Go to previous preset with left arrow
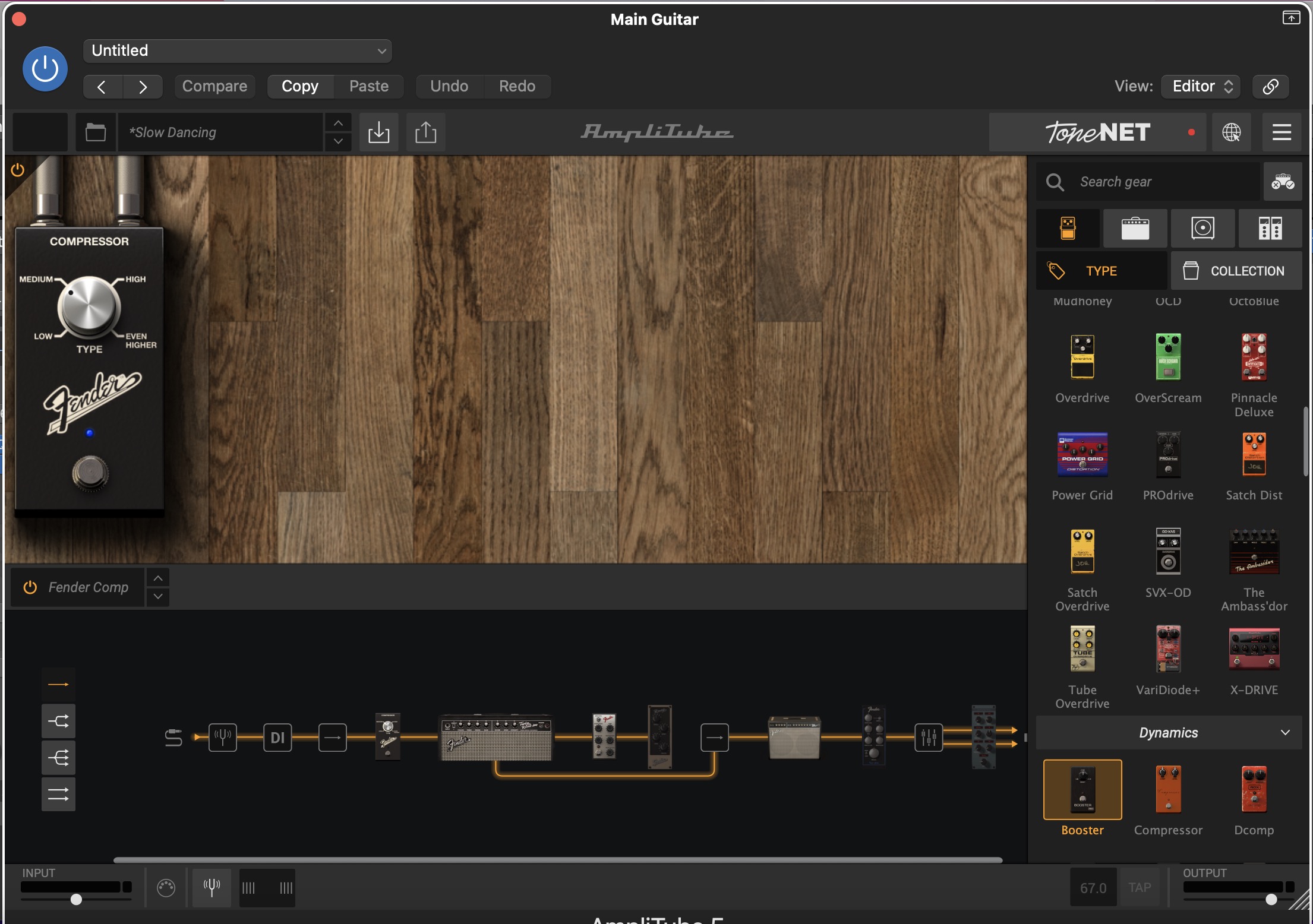Screen dimensions: 1313x924 click(102, 87)
